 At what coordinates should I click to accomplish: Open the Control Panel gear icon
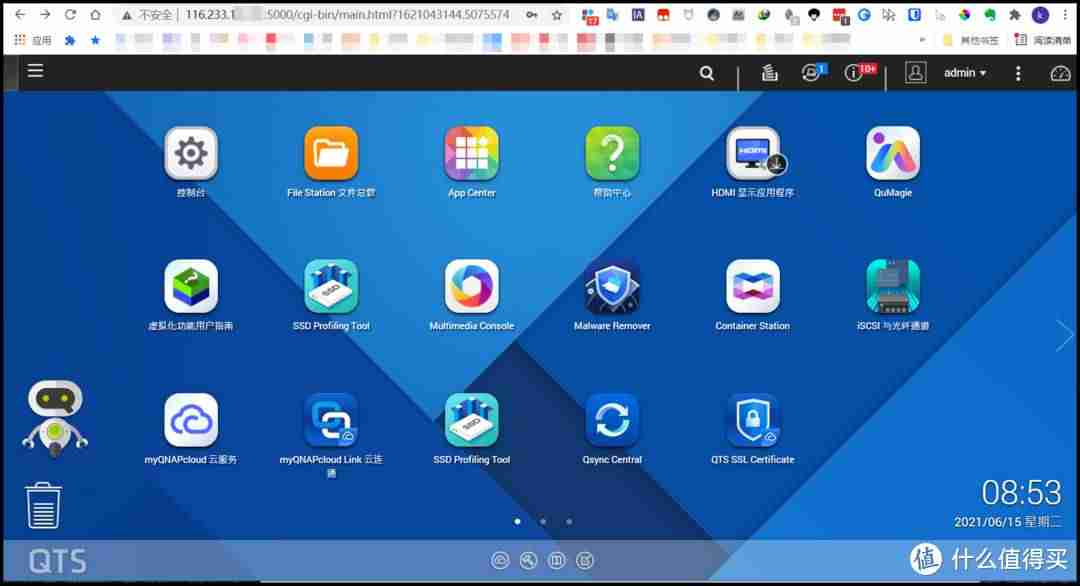pos(191,153)
